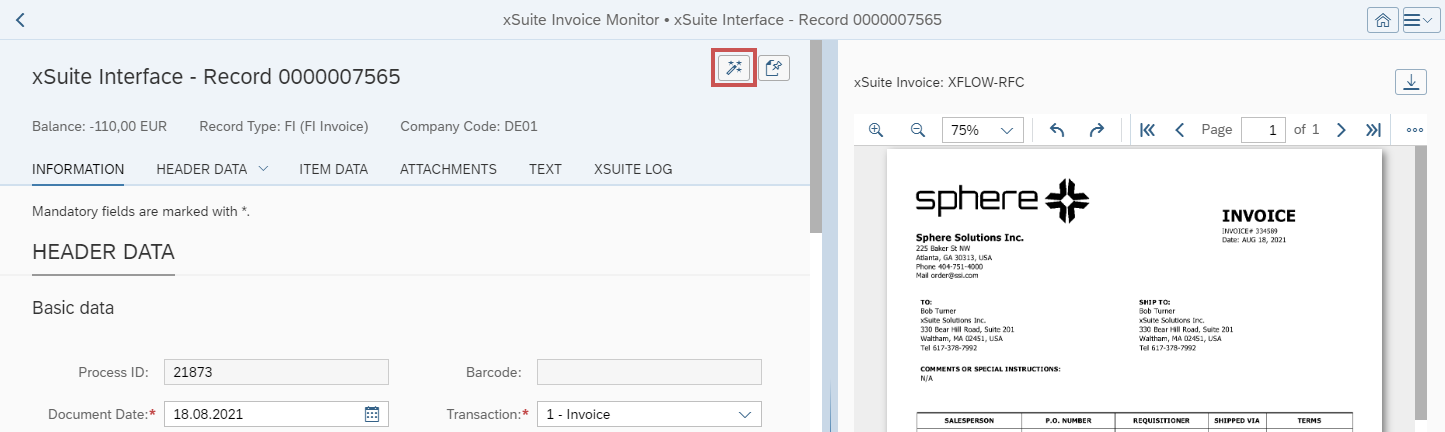The height and width of the screenshot is (432, 1445).
Task: Open the home page icon
Action: click(1381, 20)
